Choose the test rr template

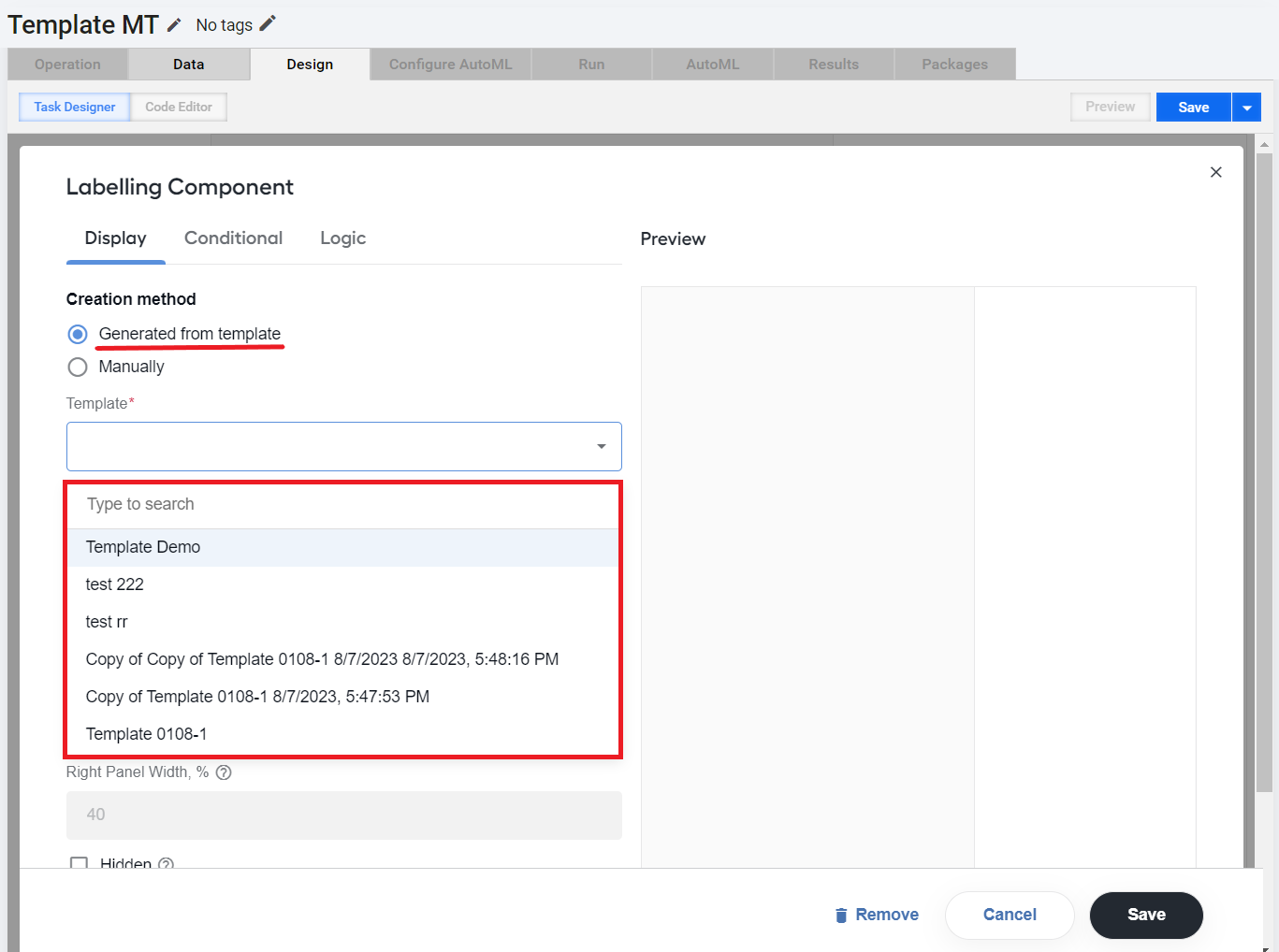(343, 622)
